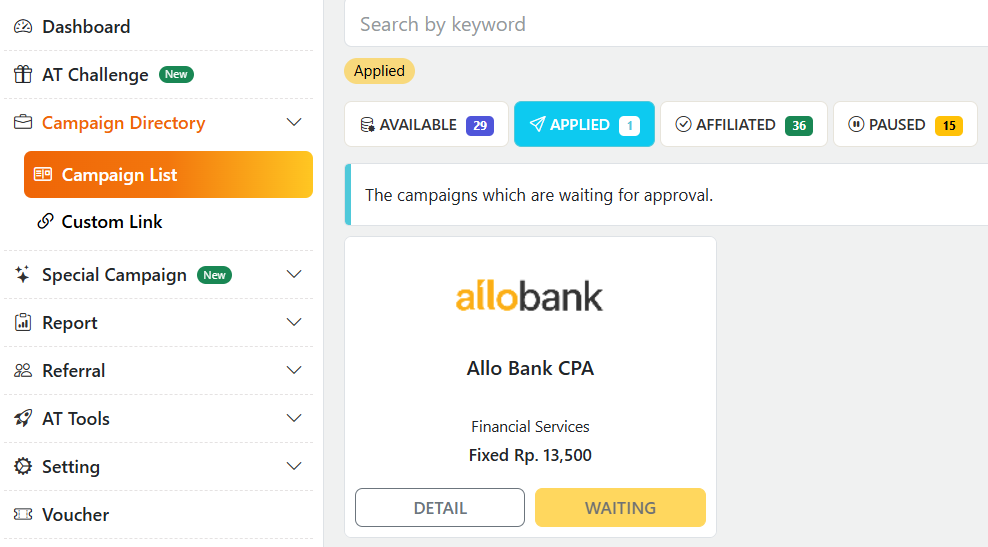988x547 pixels.
Task: Click the Voucher ticket icon
Action: pos(23,515)
